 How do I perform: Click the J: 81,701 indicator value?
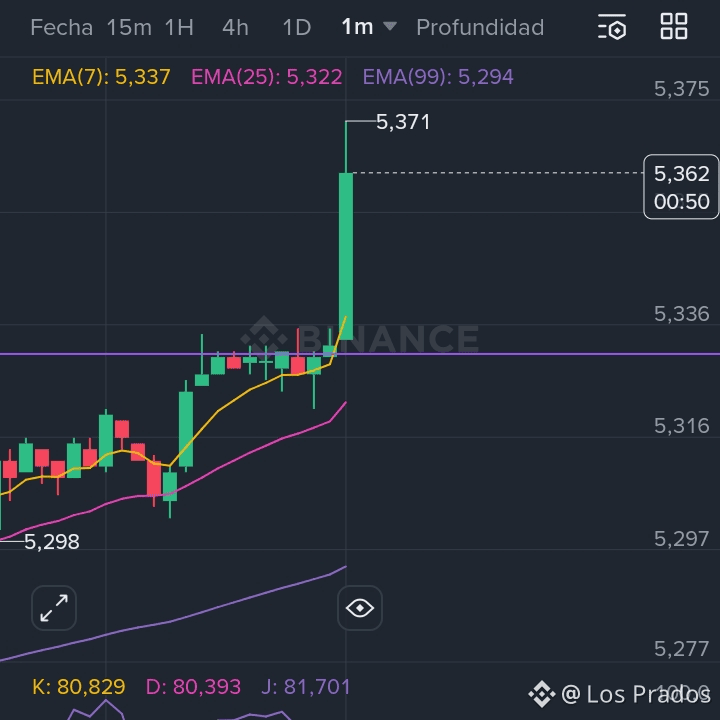[x=305, y=687]
